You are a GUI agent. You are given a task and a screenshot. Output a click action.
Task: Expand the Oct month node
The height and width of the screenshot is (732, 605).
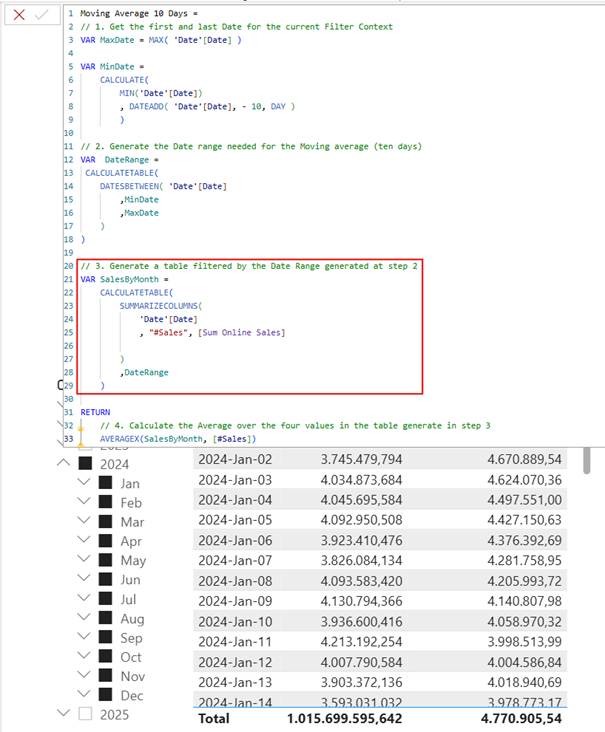(84, 655)
